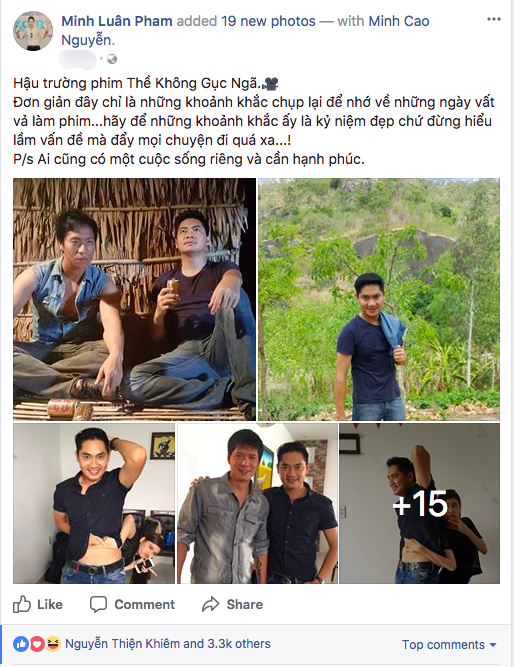Click the globe public privacy icon
The image size is (514, 667).
coord(112,59)
